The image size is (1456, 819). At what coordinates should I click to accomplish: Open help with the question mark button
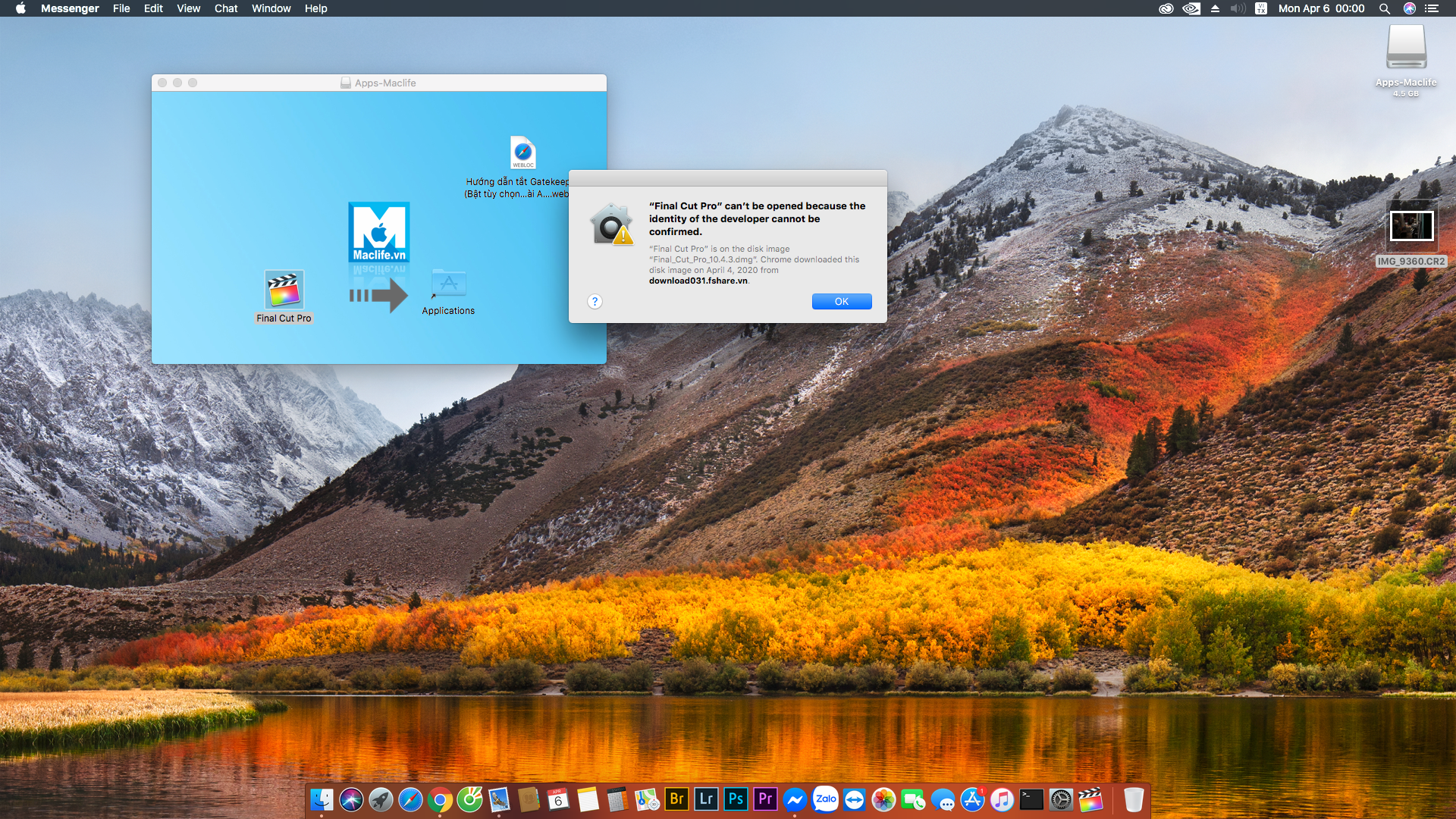(595, 302)
